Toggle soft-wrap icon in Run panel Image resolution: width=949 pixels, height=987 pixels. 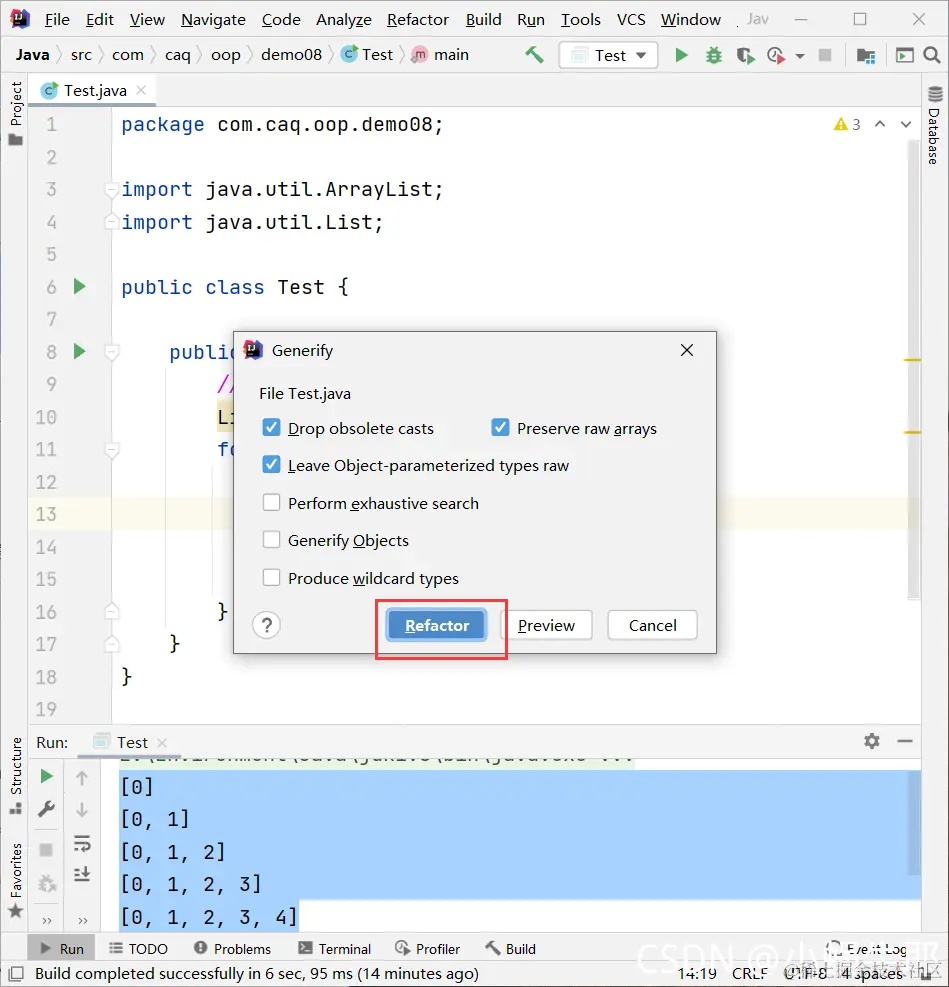tap(82, 843)
